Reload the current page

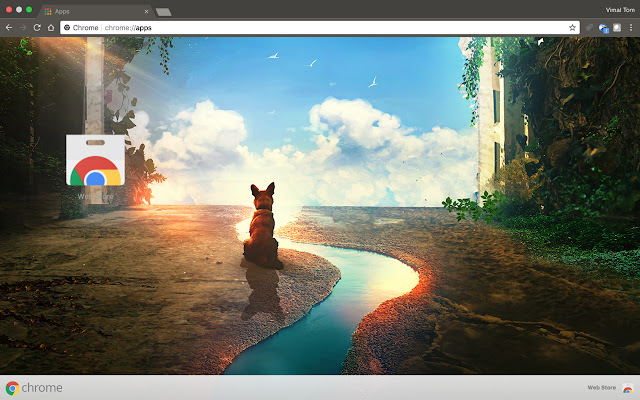click(x=37, y=28)
